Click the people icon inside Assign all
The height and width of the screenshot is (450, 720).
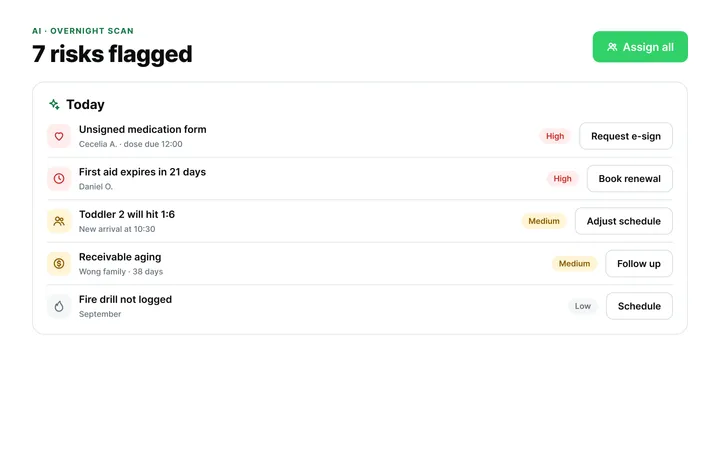click(x=612, y=47)
